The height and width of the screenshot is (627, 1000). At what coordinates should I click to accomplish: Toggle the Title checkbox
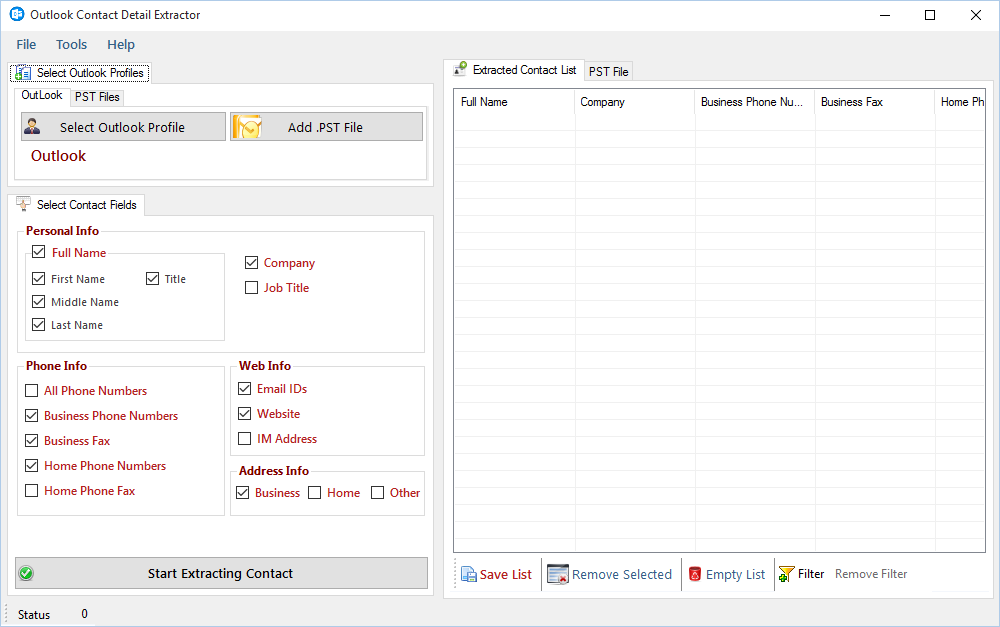point(152,279)
